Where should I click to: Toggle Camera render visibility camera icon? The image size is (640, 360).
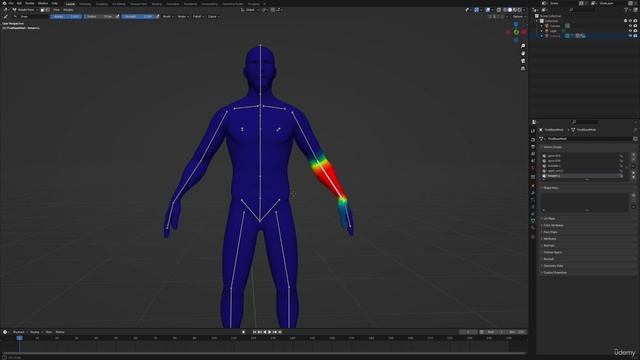635,26
